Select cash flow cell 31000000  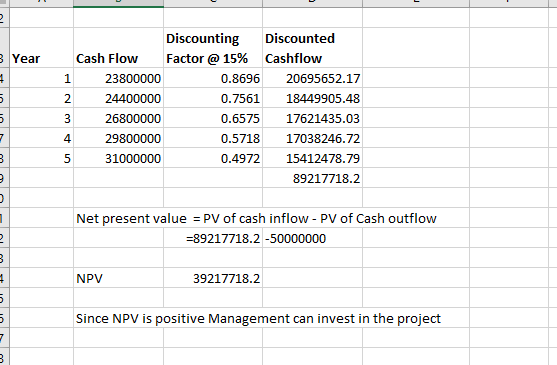pyautogui.click(x=118, y=158)
